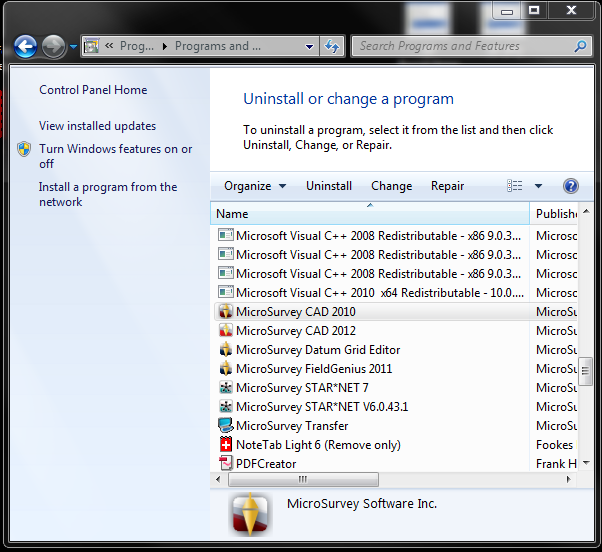Screen dimensions: 602x552
Task: Open the address bar history dropdown arrow
Action: [x=309, y=46]
